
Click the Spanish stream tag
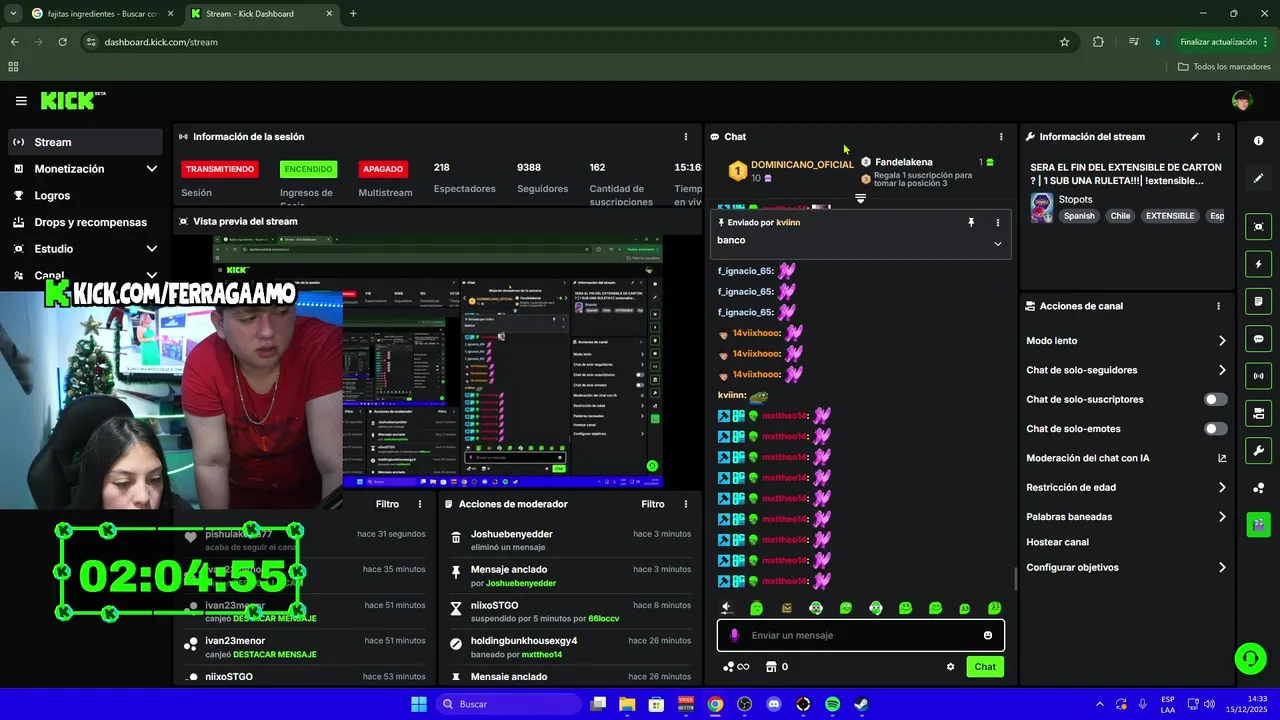coord(1079,216)
